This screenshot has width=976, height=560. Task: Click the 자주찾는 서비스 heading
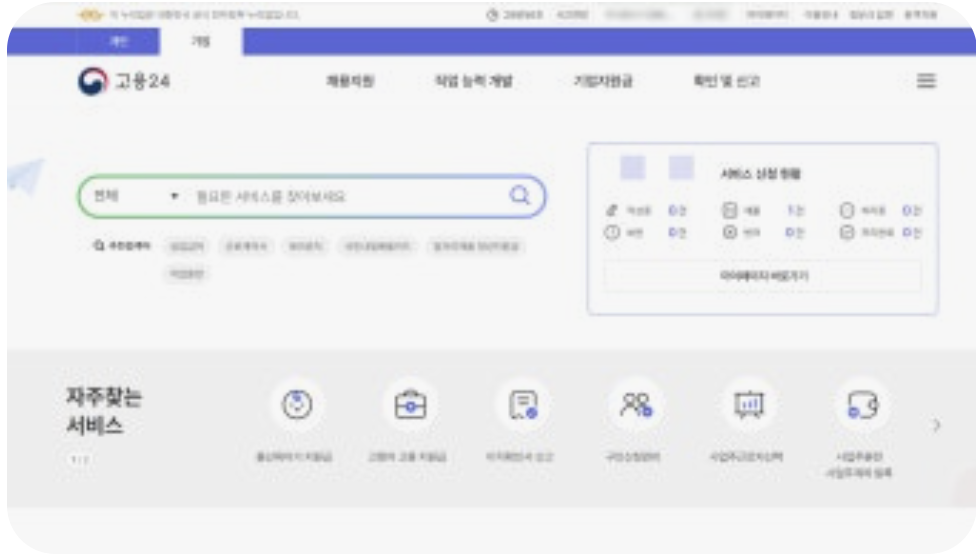(x=104, y=411)
